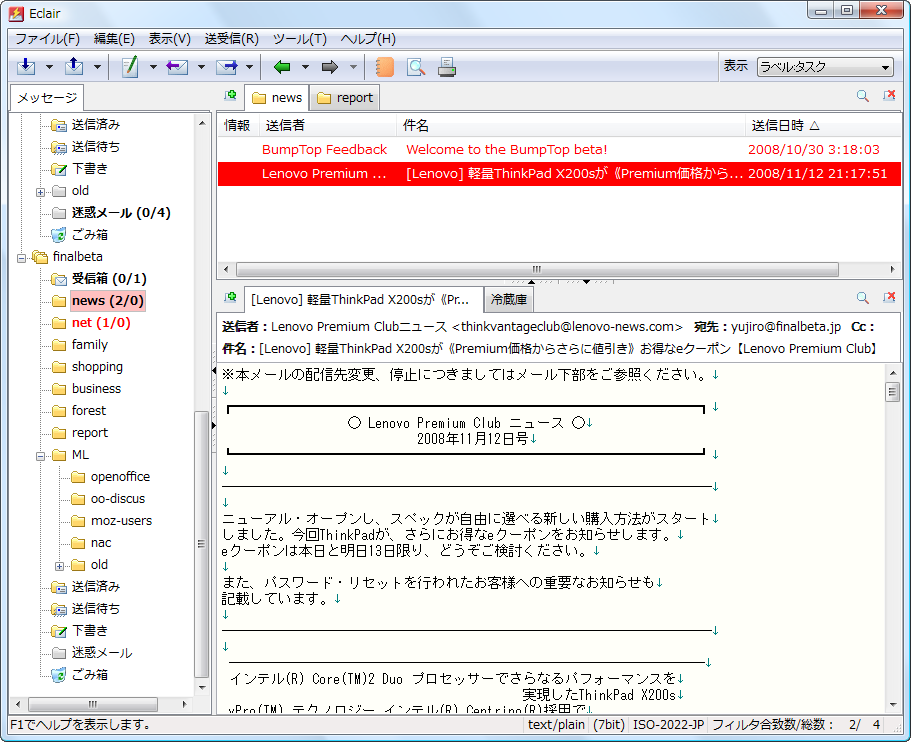Expand old folder under ML
This screenshot has height=742, width=911.
tap(60, 566)
